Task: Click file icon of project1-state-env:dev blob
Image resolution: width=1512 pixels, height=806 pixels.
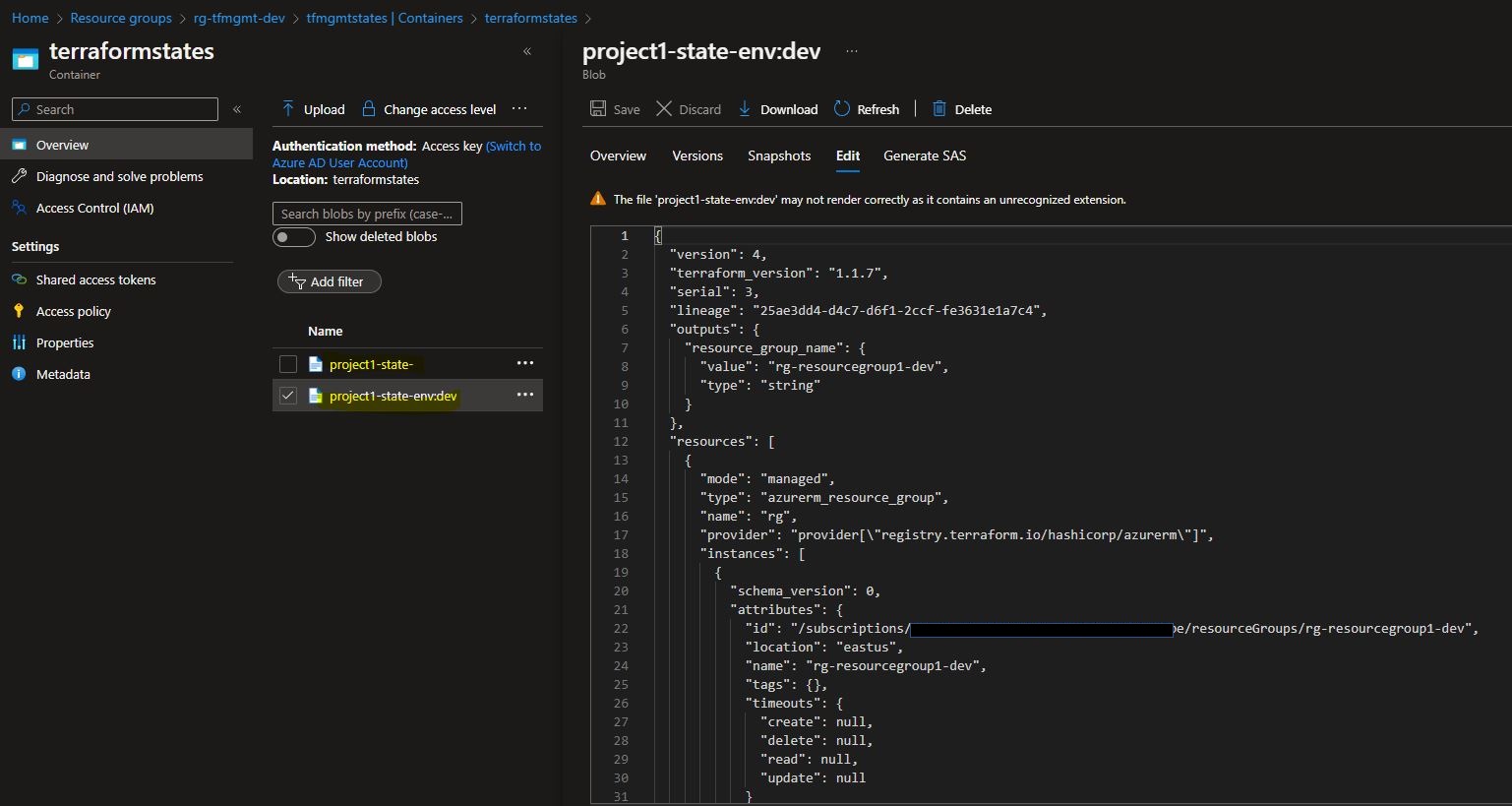Action: click(316, 396)
